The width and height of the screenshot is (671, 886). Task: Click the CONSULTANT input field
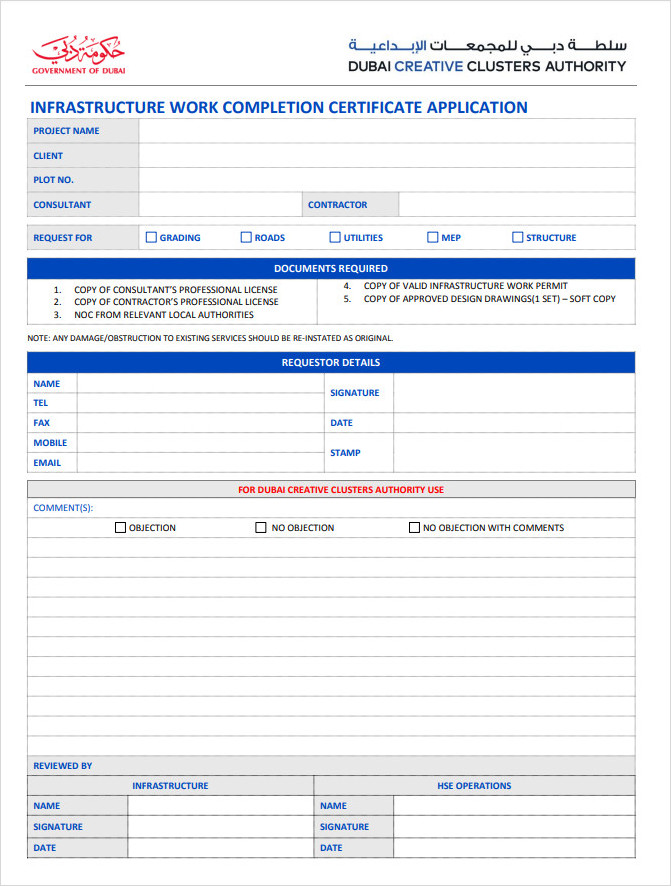pyautogui.click(x=220, y=205)
